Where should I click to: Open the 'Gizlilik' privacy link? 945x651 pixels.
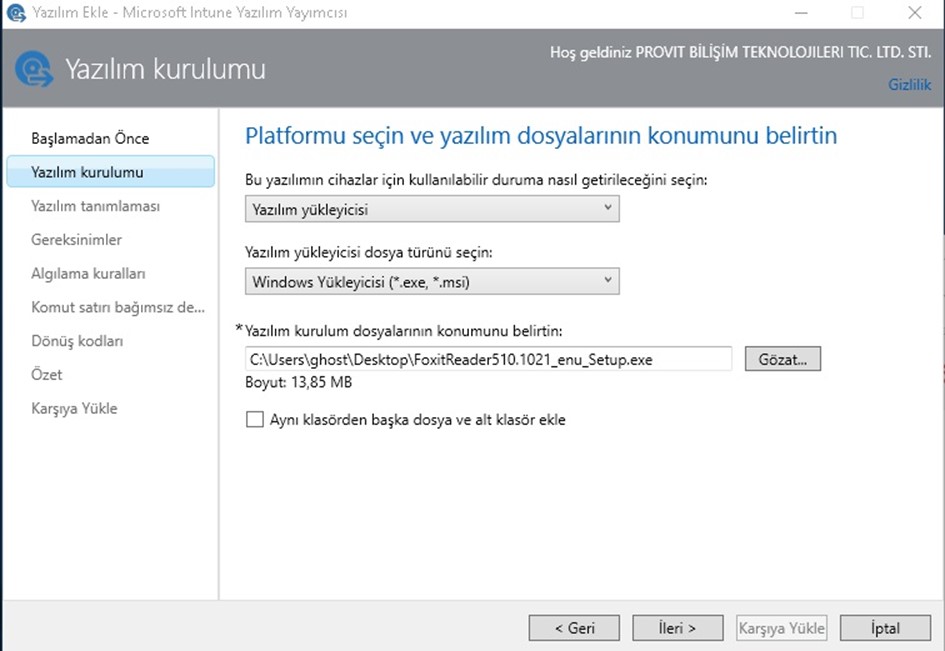pos(909,85)
